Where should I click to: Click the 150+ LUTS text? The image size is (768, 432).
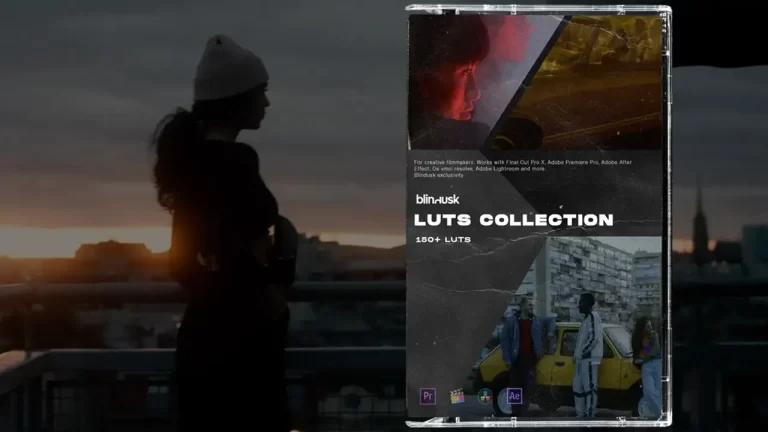tap(443, 240)
